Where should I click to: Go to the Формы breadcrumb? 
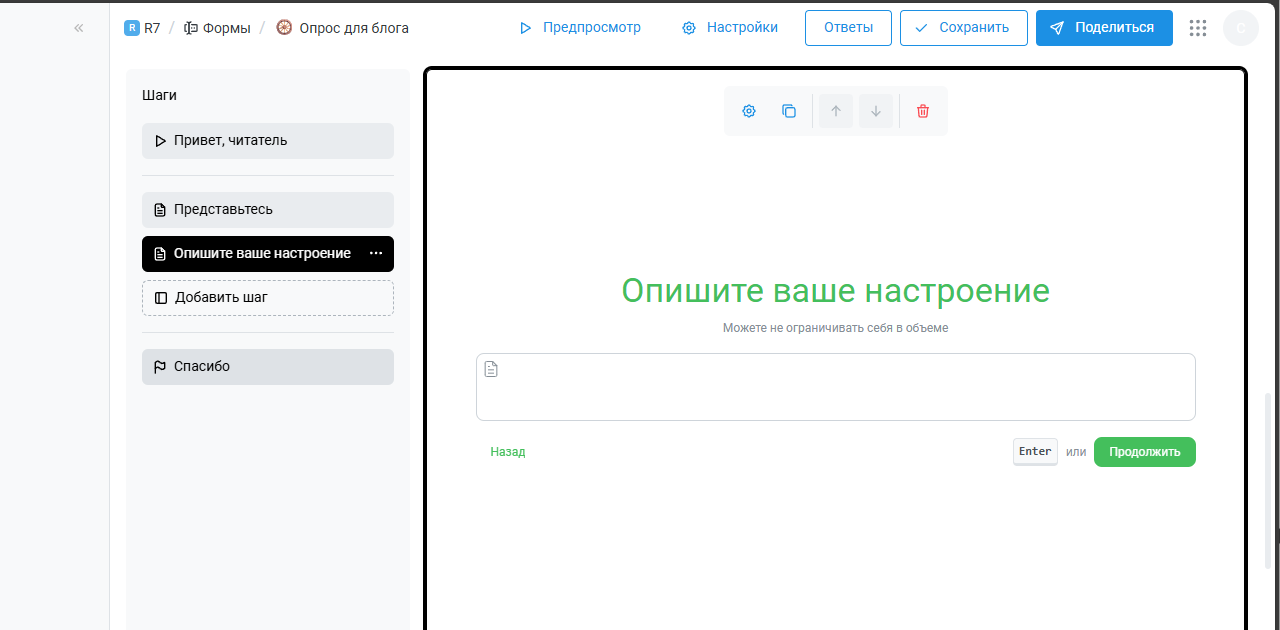pos(217,28)
